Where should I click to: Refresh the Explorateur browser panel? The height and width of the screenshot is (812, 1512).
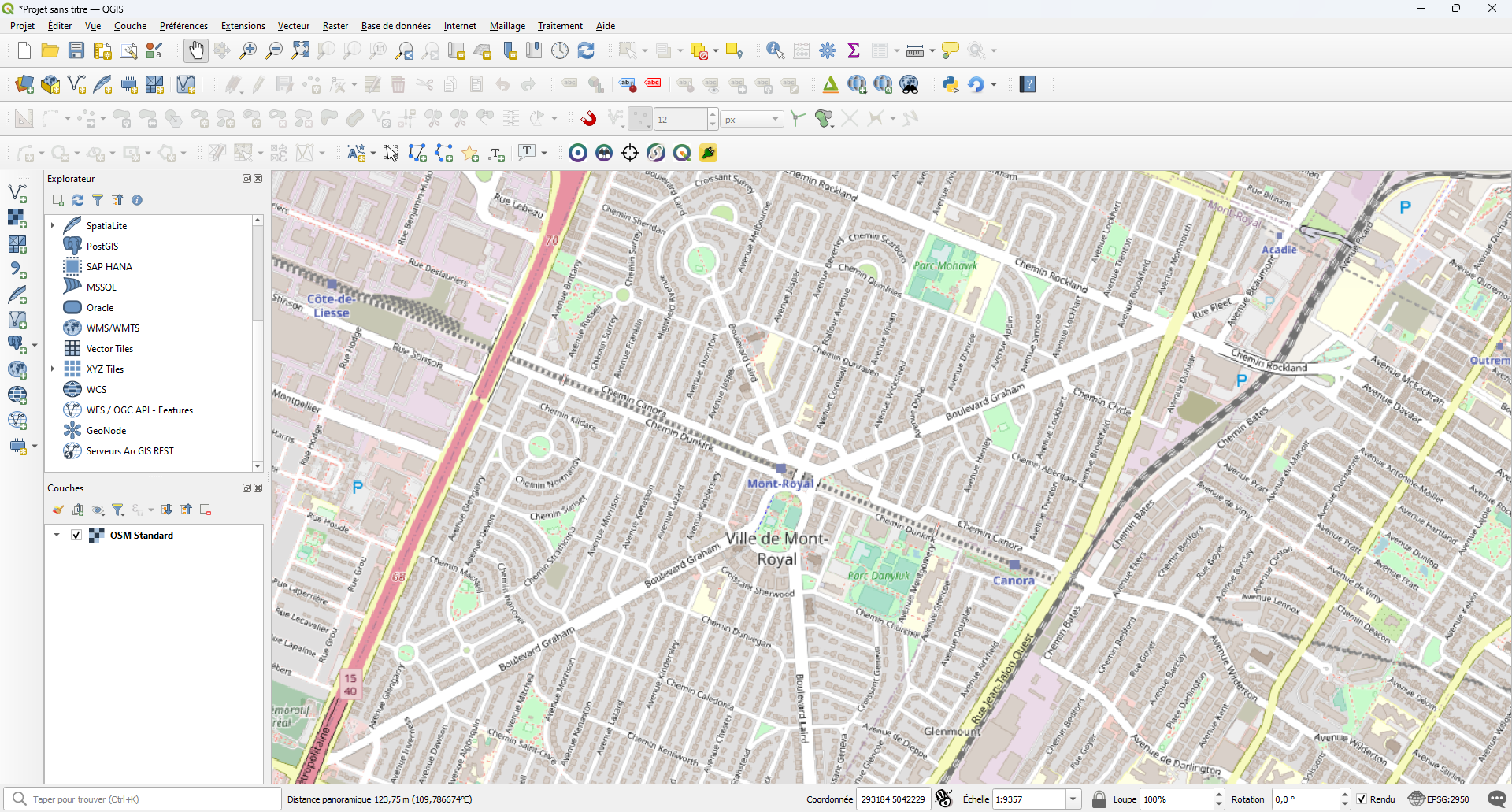point(78,200)
